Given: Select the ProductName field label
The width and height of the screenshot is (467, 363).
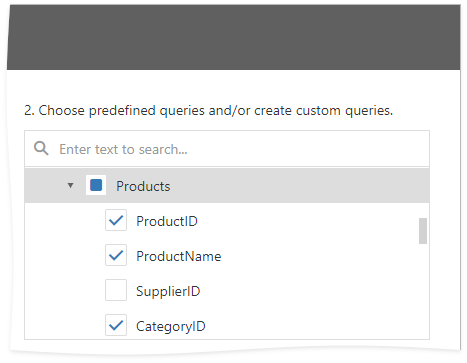Looking at the screenshot, I should point(179,256).
